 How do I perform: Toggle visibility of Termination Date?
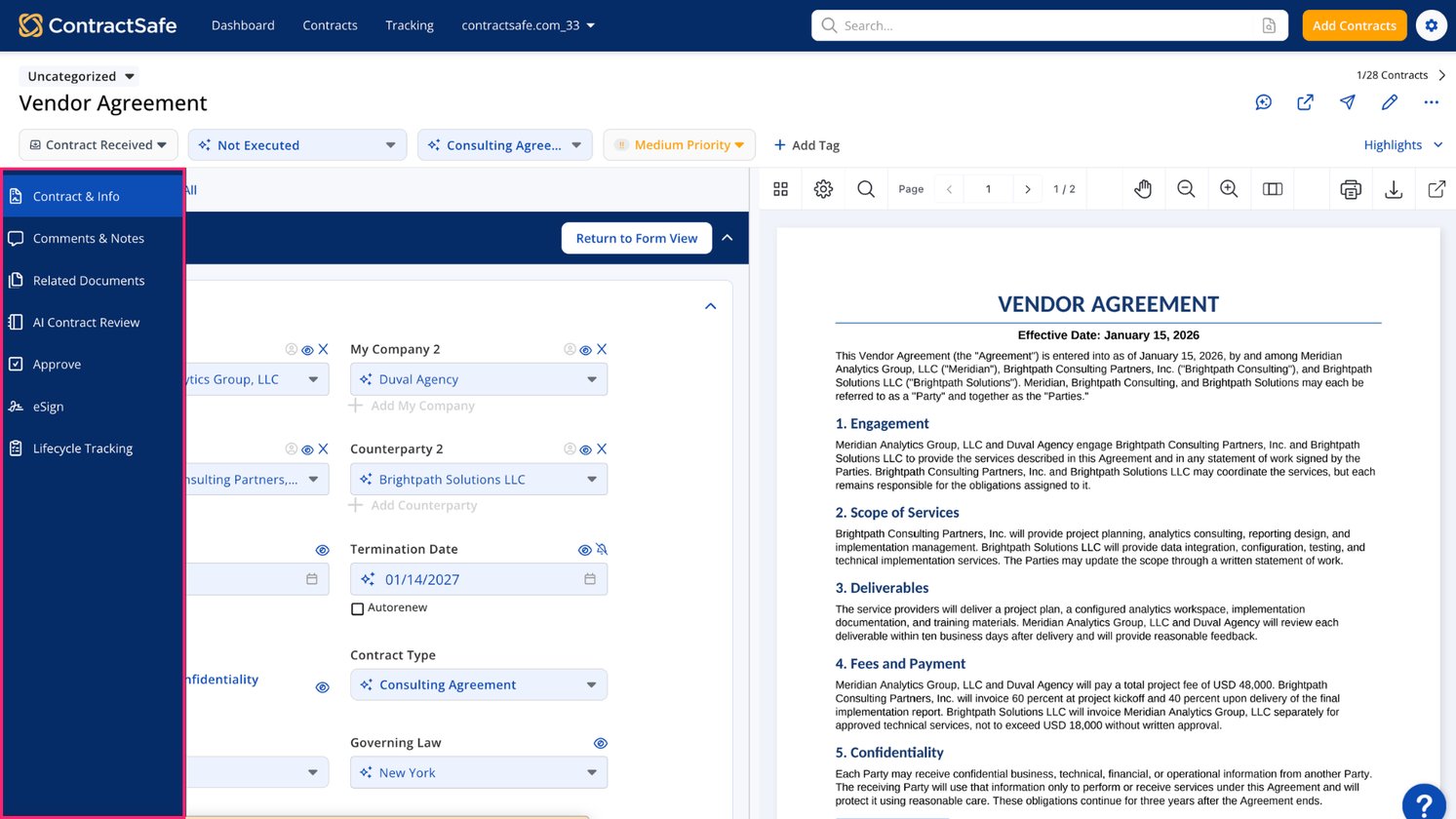tap(584, 551)
